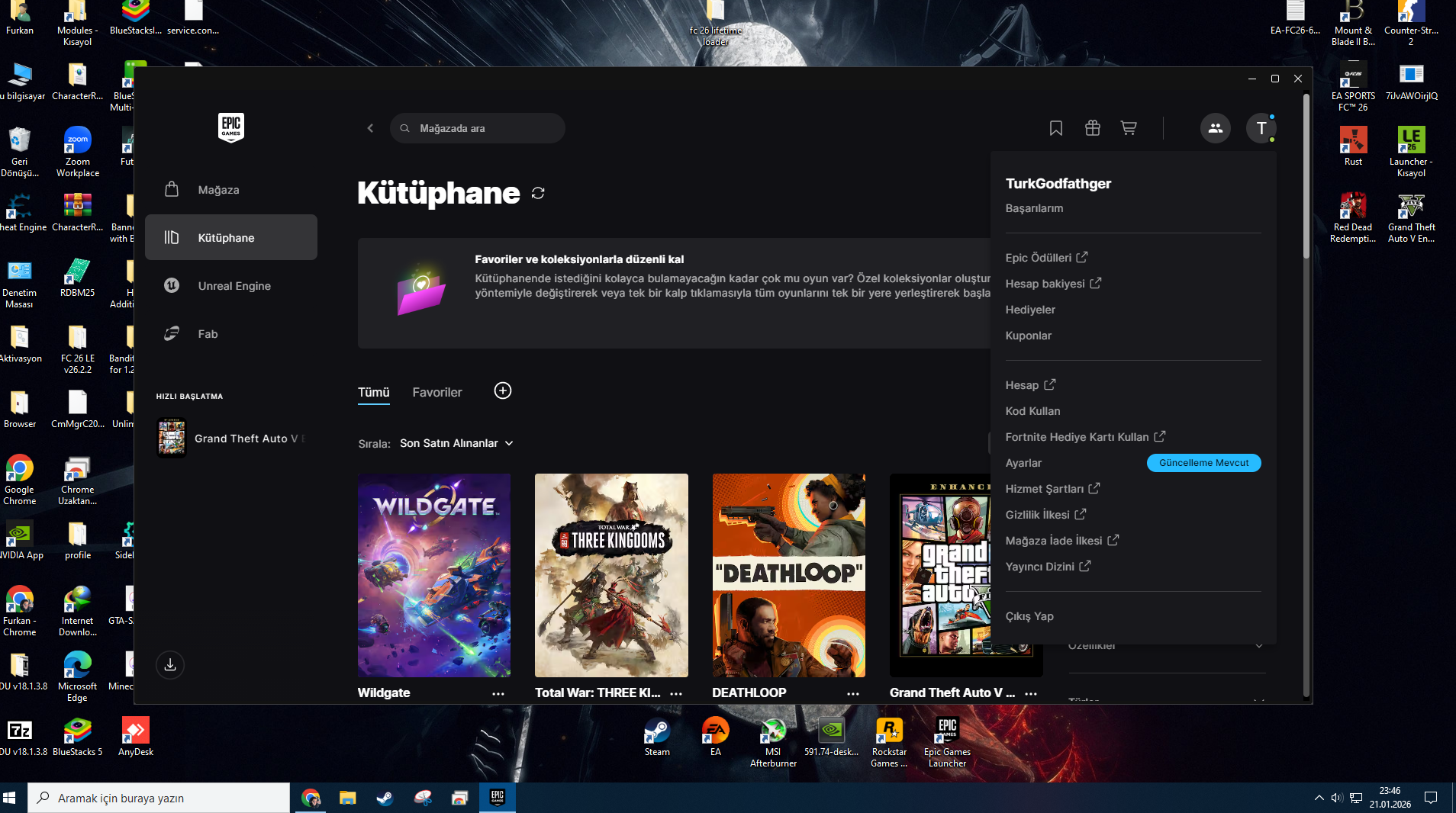Click the Total War: THREE KINGDOMS cover
Viewport: 1456px width, 813px height.
611,575
